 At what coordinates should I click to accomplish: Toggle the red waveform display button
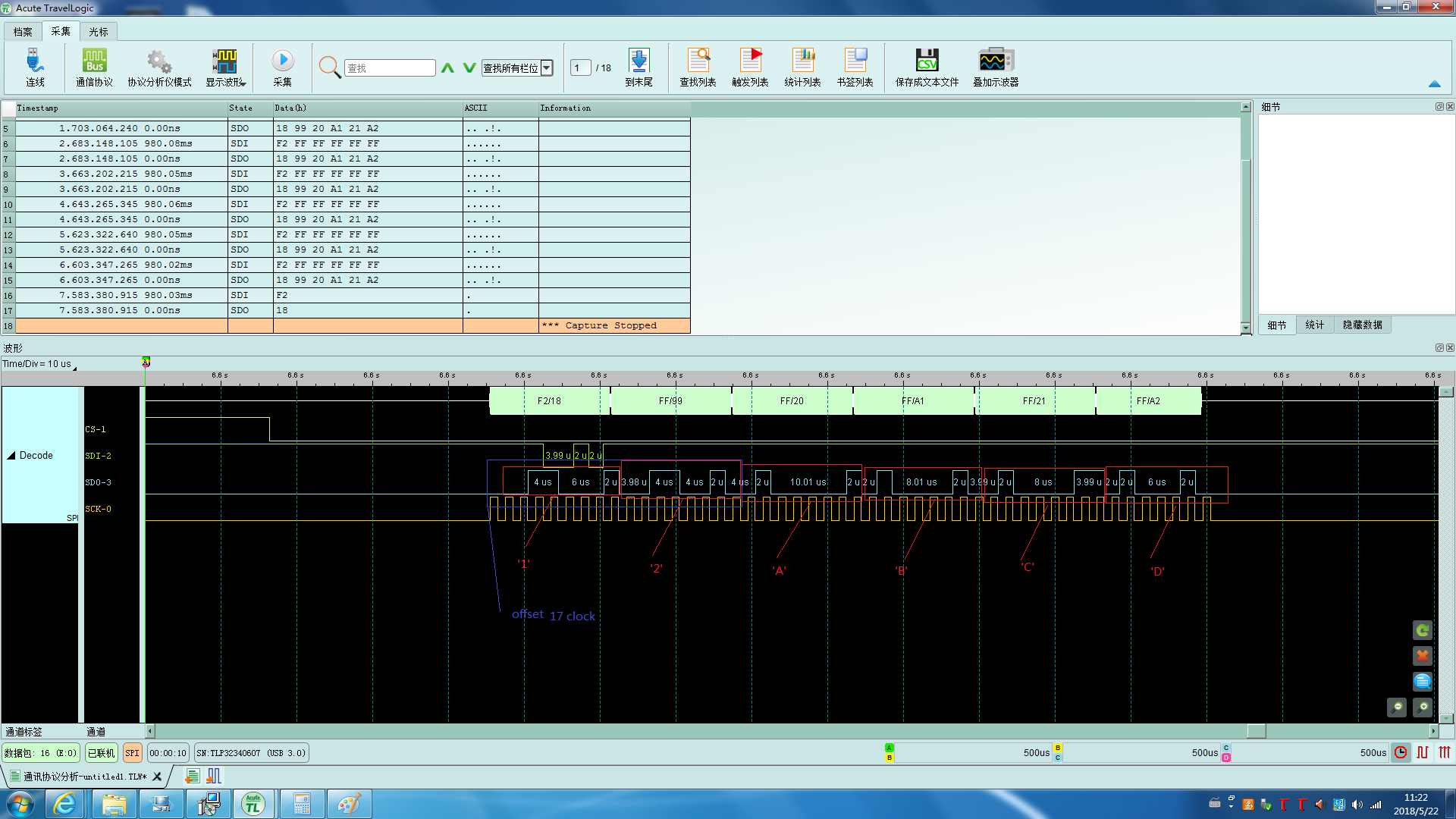[1423, 752]
